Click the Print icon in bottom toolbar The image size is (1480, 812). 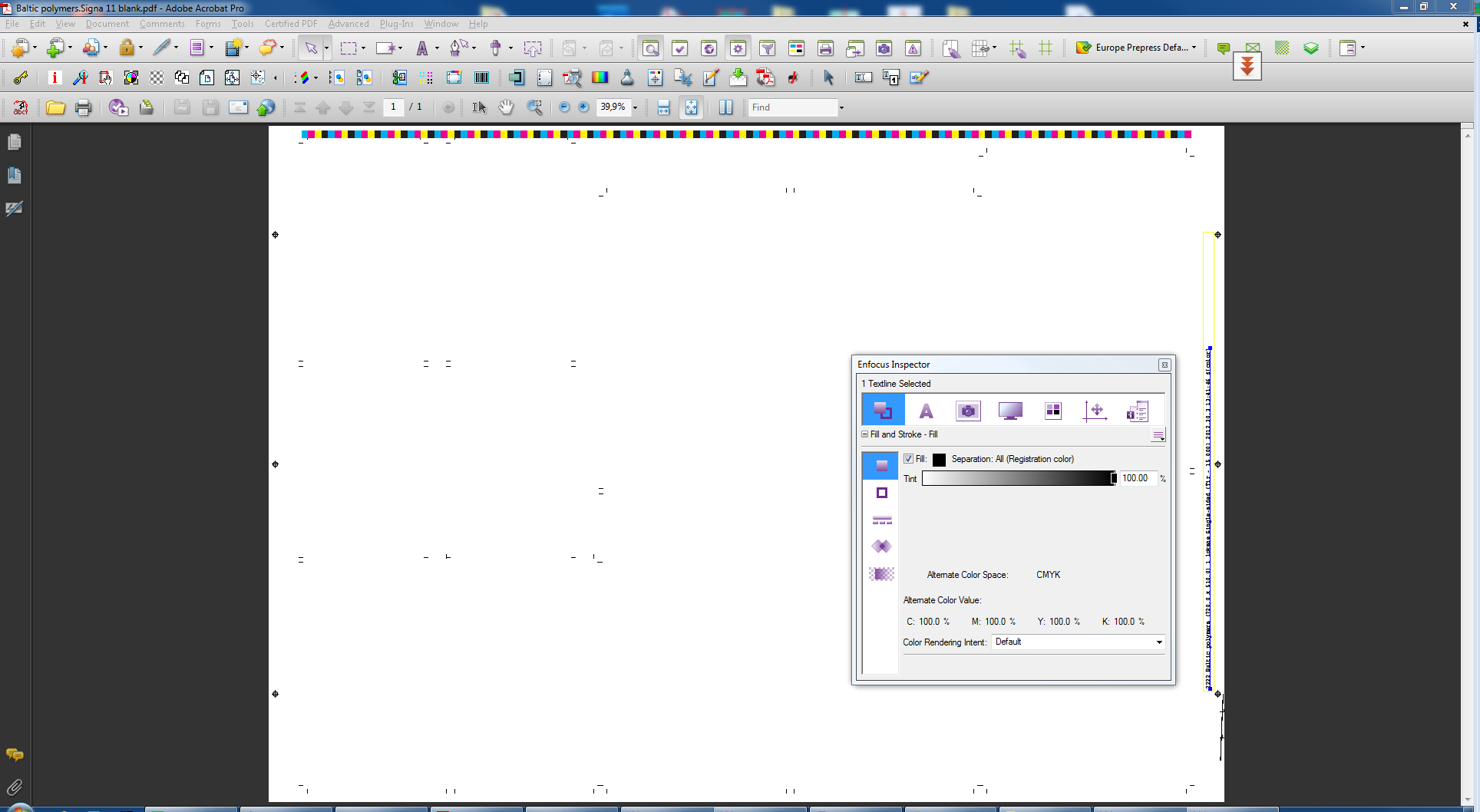[84, 107]
